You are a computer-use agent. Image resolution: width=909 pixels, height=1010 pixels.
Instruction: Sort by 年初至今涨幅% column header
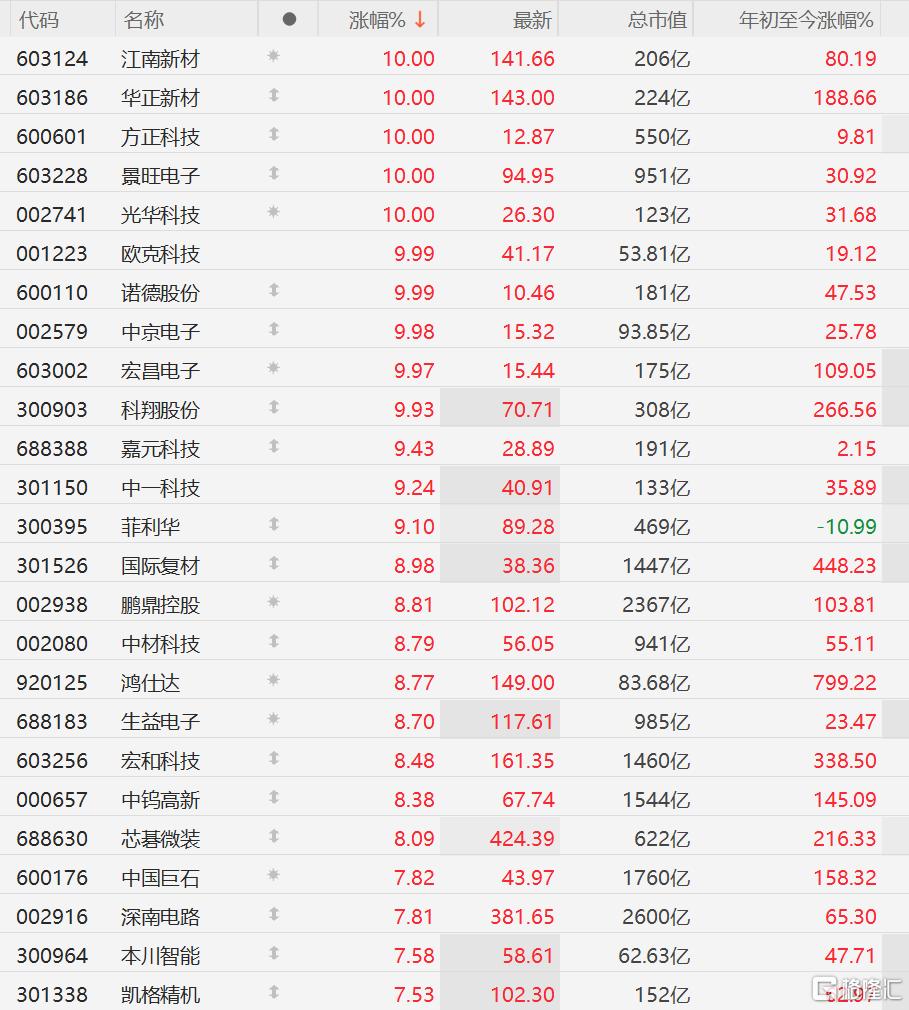(x=806, y=20)
